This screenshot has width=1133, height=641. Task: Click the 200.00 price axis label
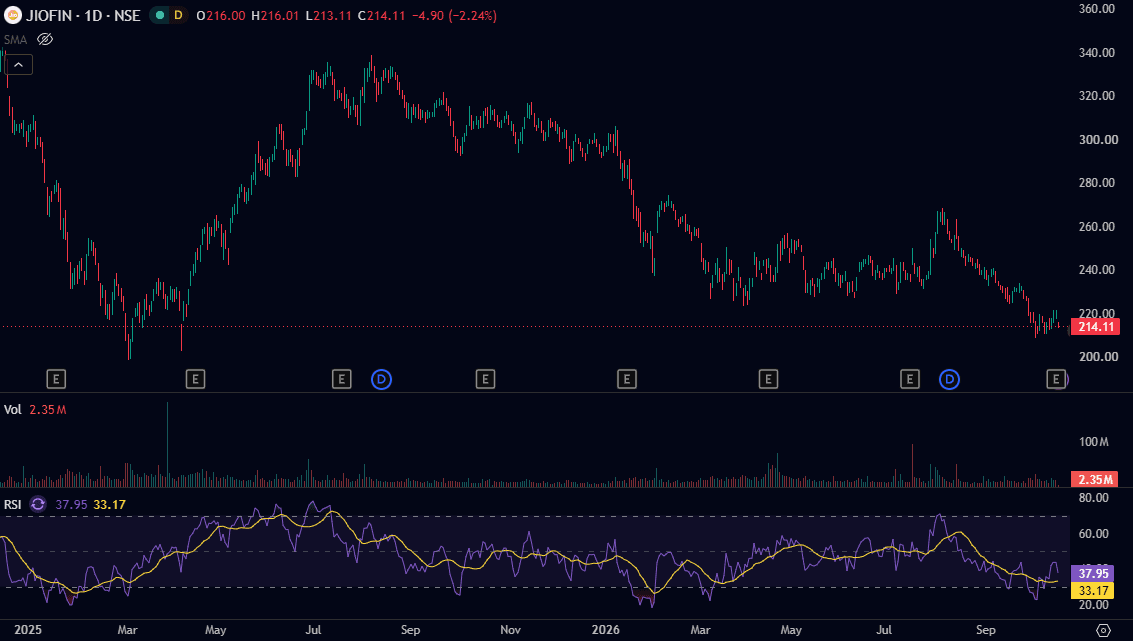tap(1097, 356)
